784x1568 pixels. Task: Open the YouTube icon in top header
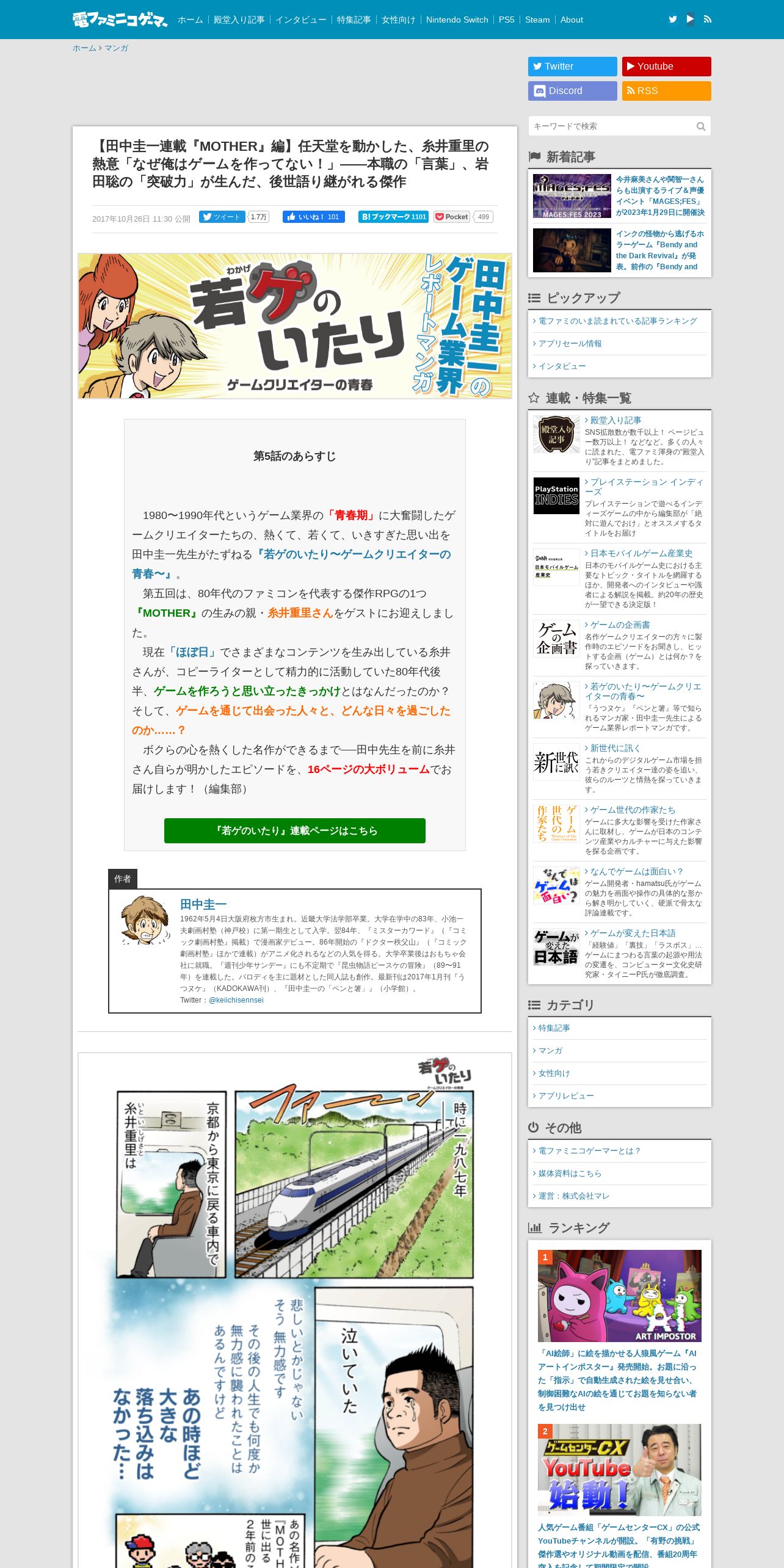pos(690,19)
